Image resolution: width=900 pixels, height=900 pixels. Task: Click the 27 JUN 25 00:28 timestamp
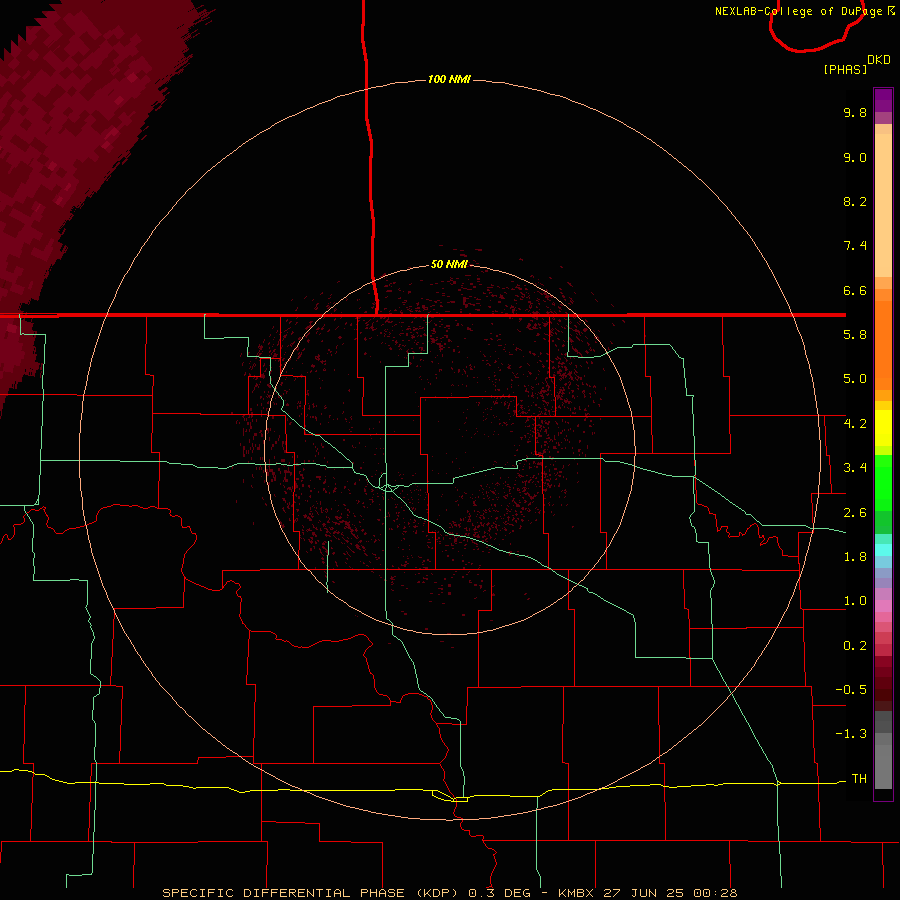point(670,893)
